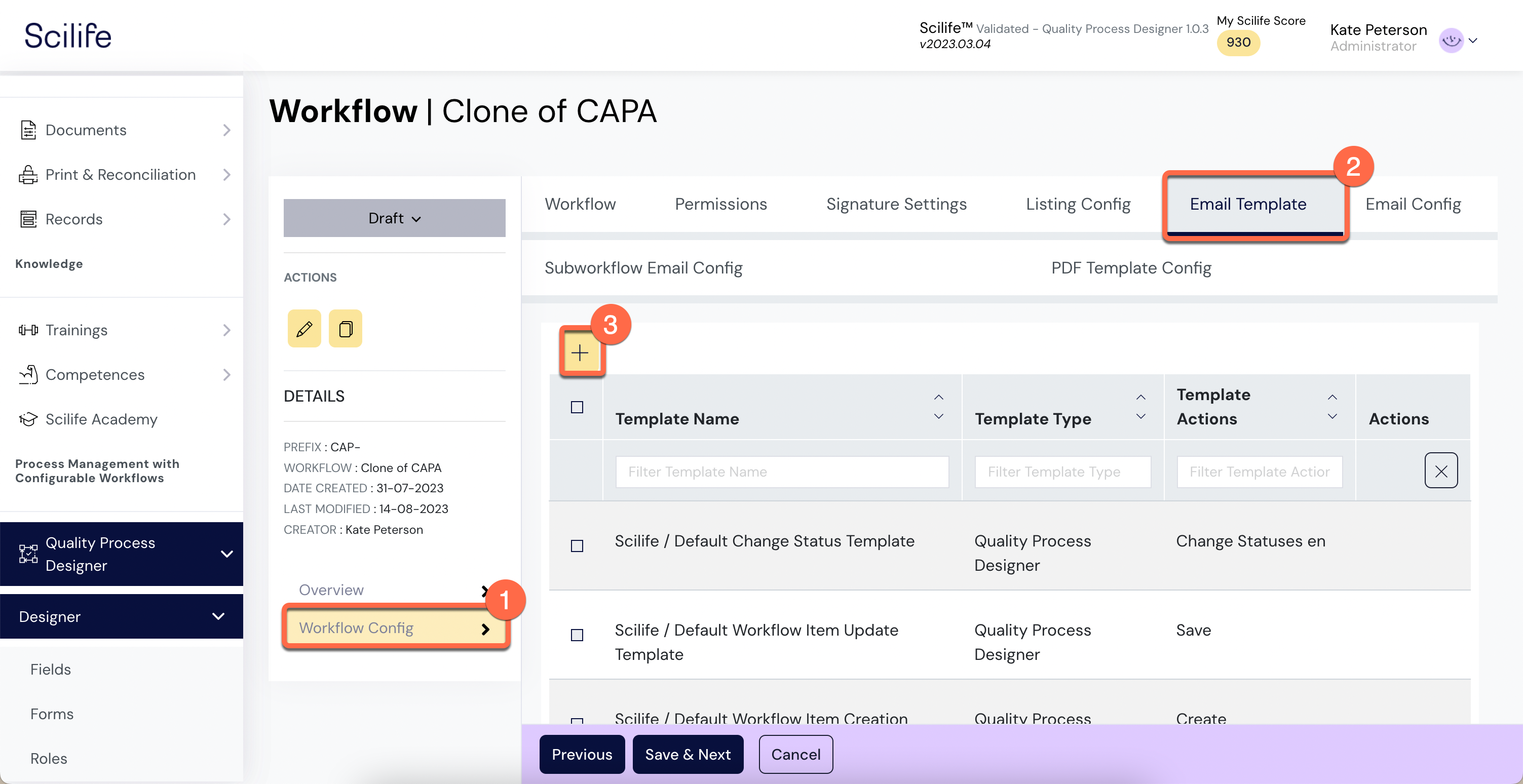Open the Roles sidebar item
Screen dimensions: 1523x784
[x=49, y=759]
